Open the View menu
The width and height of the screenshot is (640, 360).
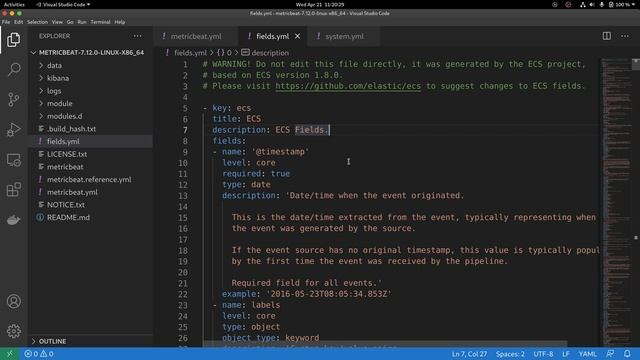57,22
